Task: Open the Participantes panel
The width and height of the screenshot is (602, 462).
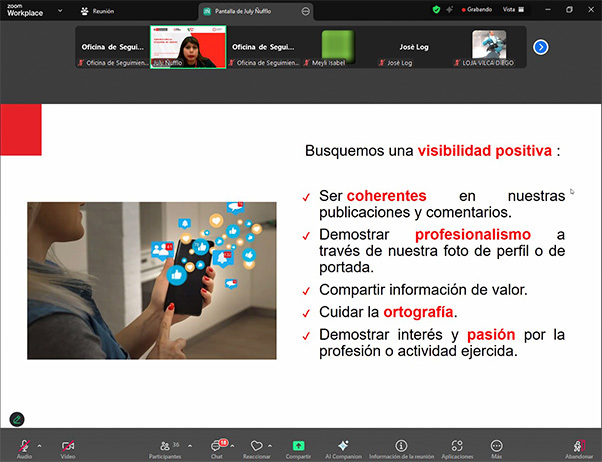Action: coord(165,449)
